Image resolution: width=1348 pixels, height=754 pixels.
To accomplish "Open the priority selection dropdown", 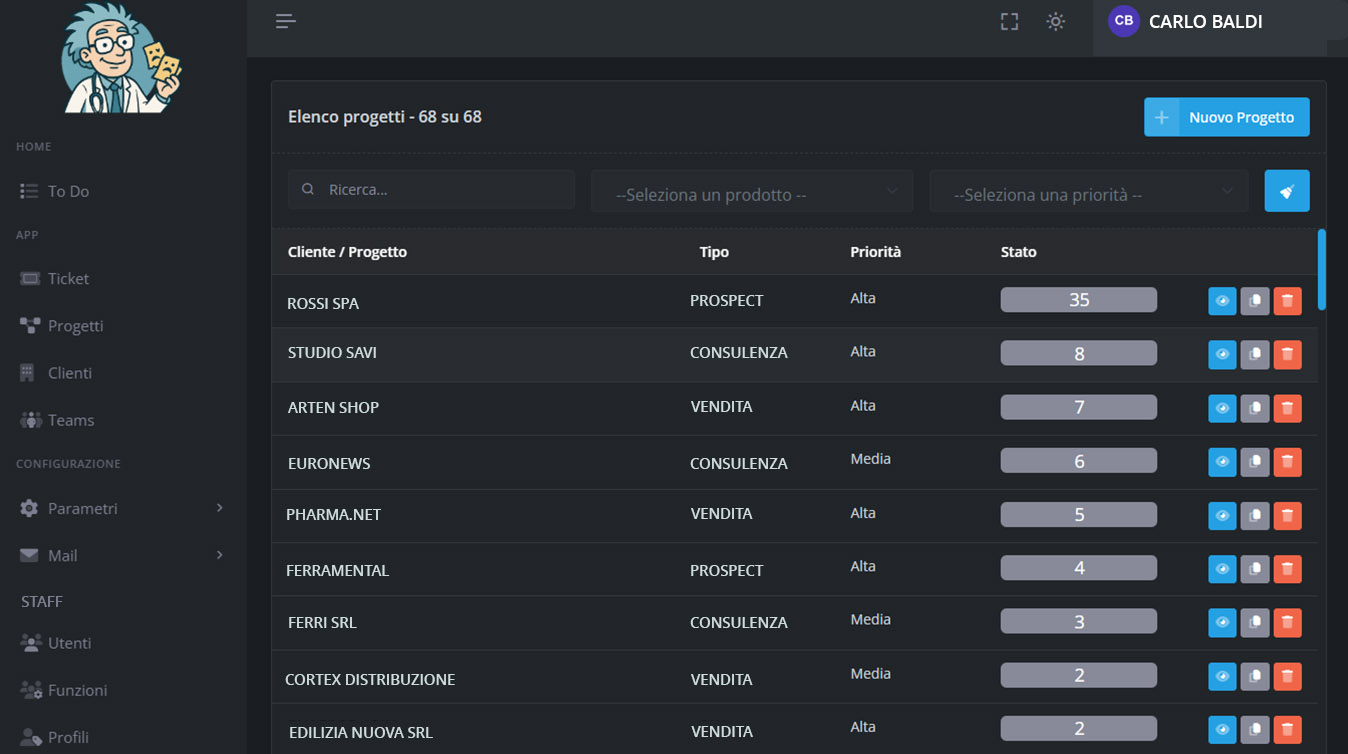I will coord(1088,195).
